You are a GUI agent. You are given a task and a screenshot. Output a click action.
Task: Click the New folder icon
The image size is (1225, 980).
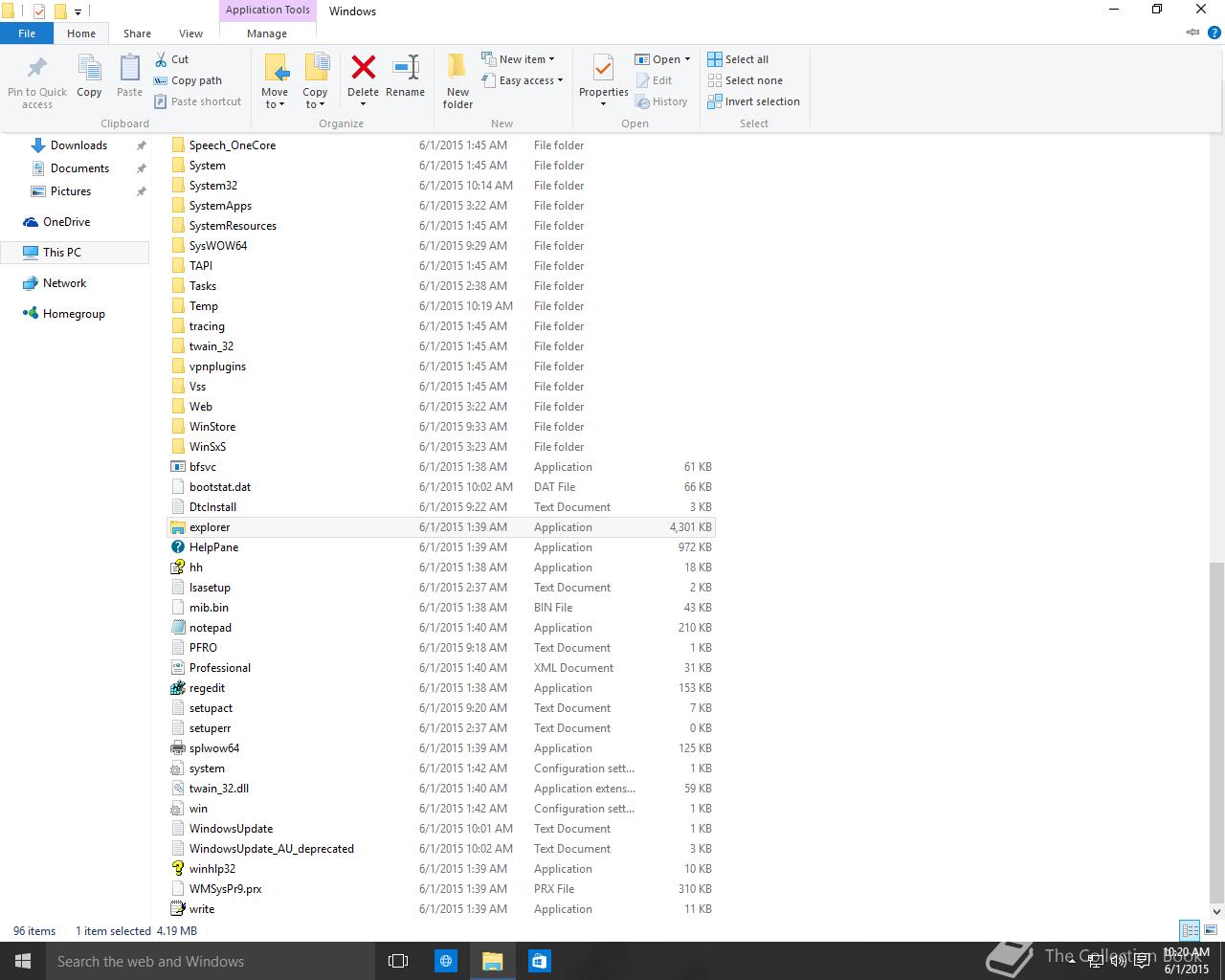click(x=457, y=67)
